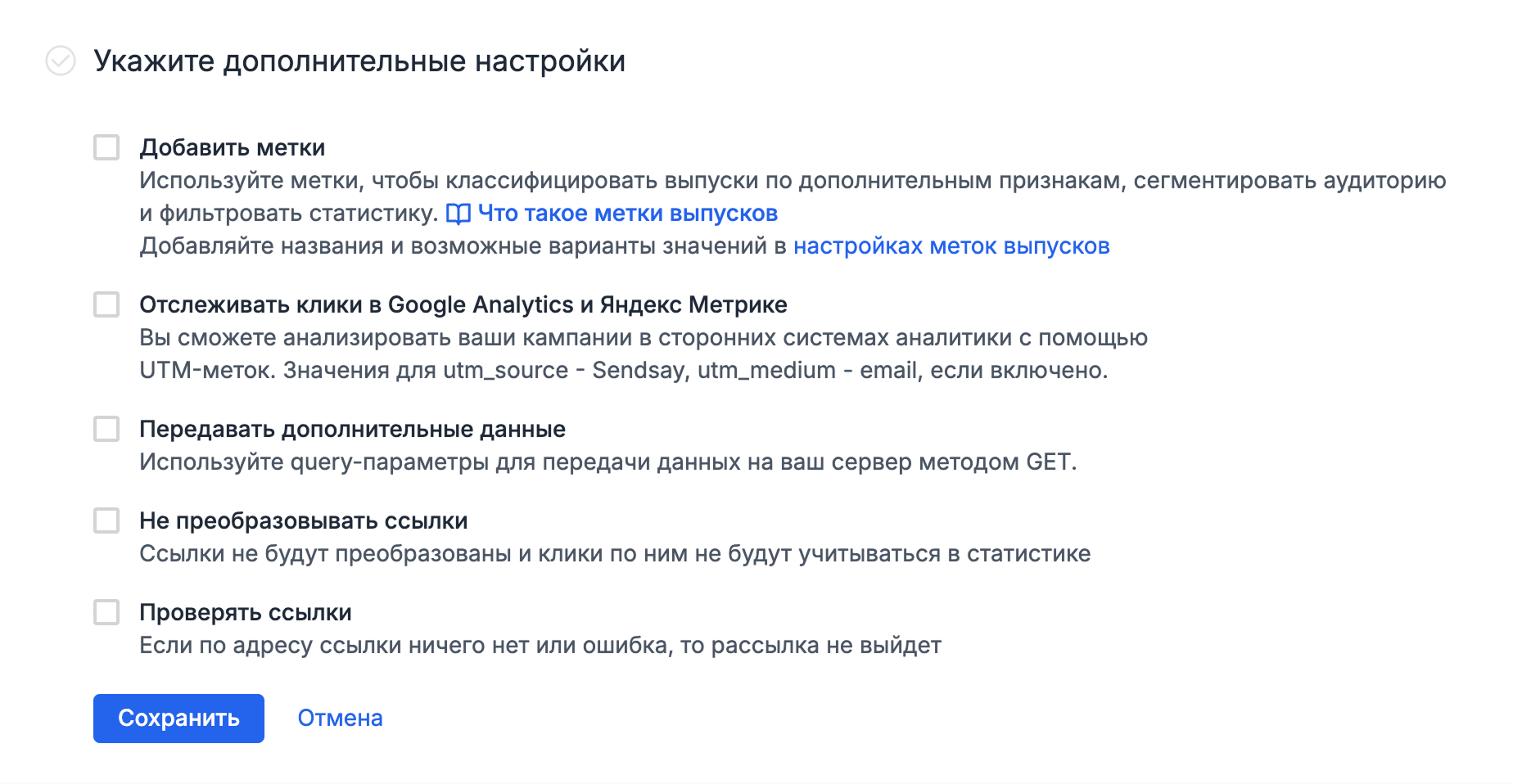
Task: Check the 'Передавать дополнительные данные' checkbox
Action: pyautogui.click(x=106, y=429)
